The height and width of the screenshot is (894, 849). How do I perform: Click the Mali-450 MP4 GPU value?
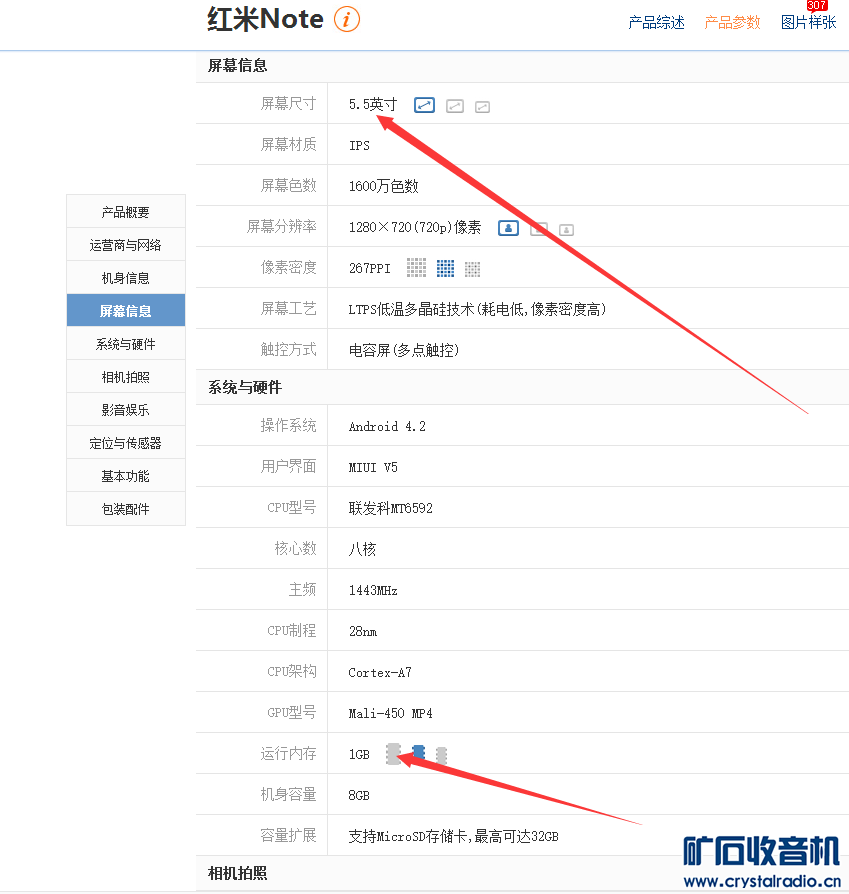tap(391, 714)
